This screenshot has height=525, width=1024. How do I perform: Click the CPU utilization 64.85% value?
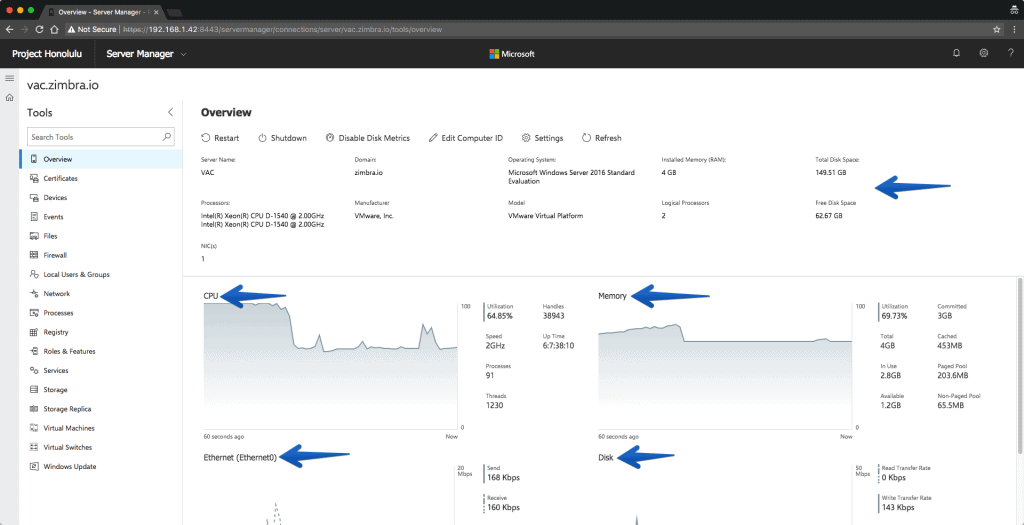(x=500, y=316)
